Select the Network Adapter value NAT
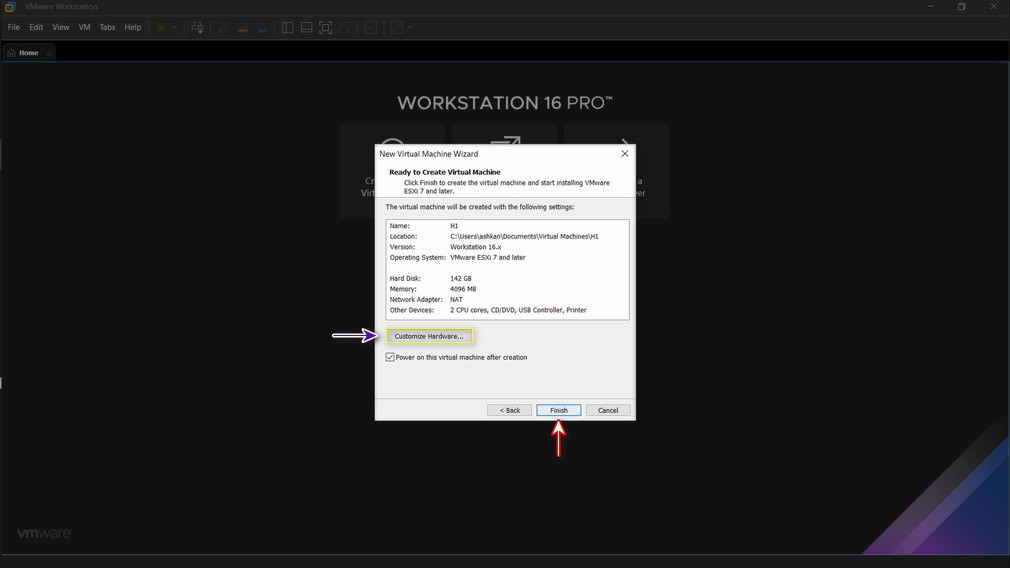The image size is (1010, 568). 456,299
